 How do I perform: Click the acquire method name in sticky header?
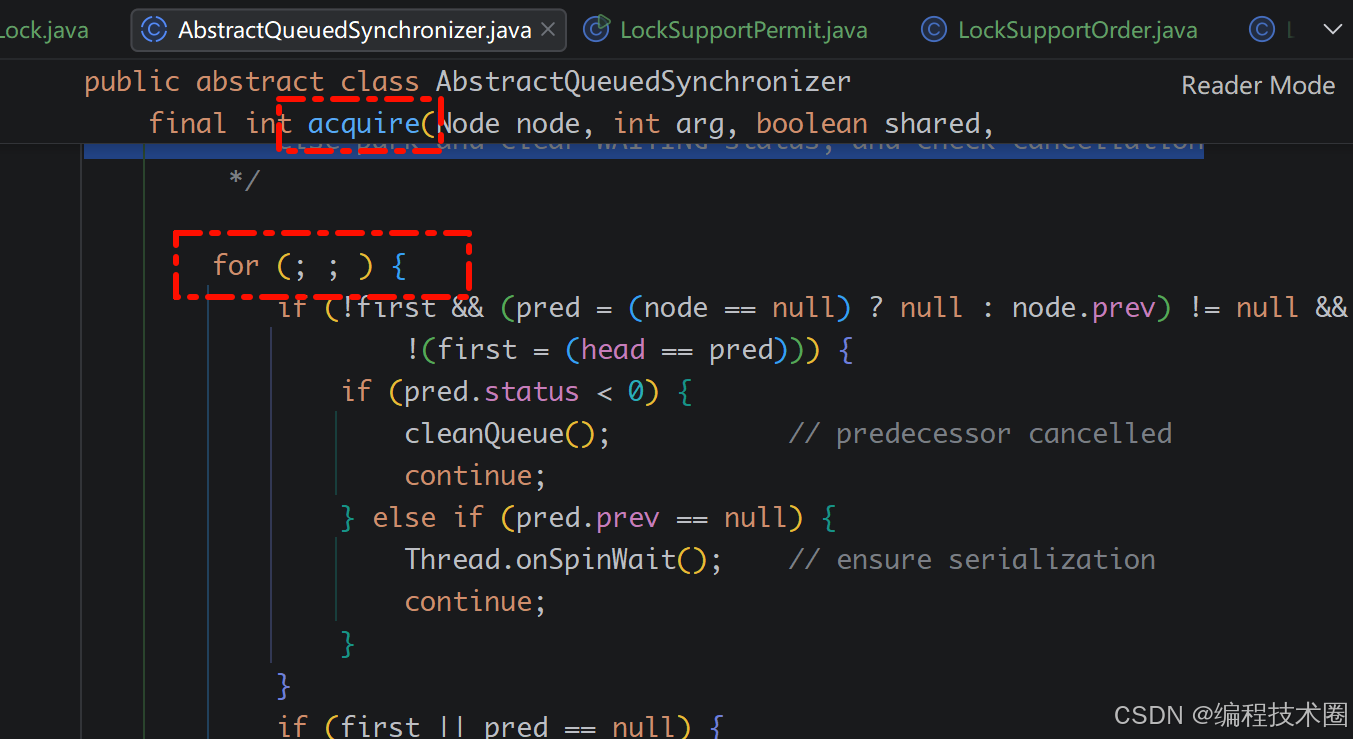pos(364,123)
